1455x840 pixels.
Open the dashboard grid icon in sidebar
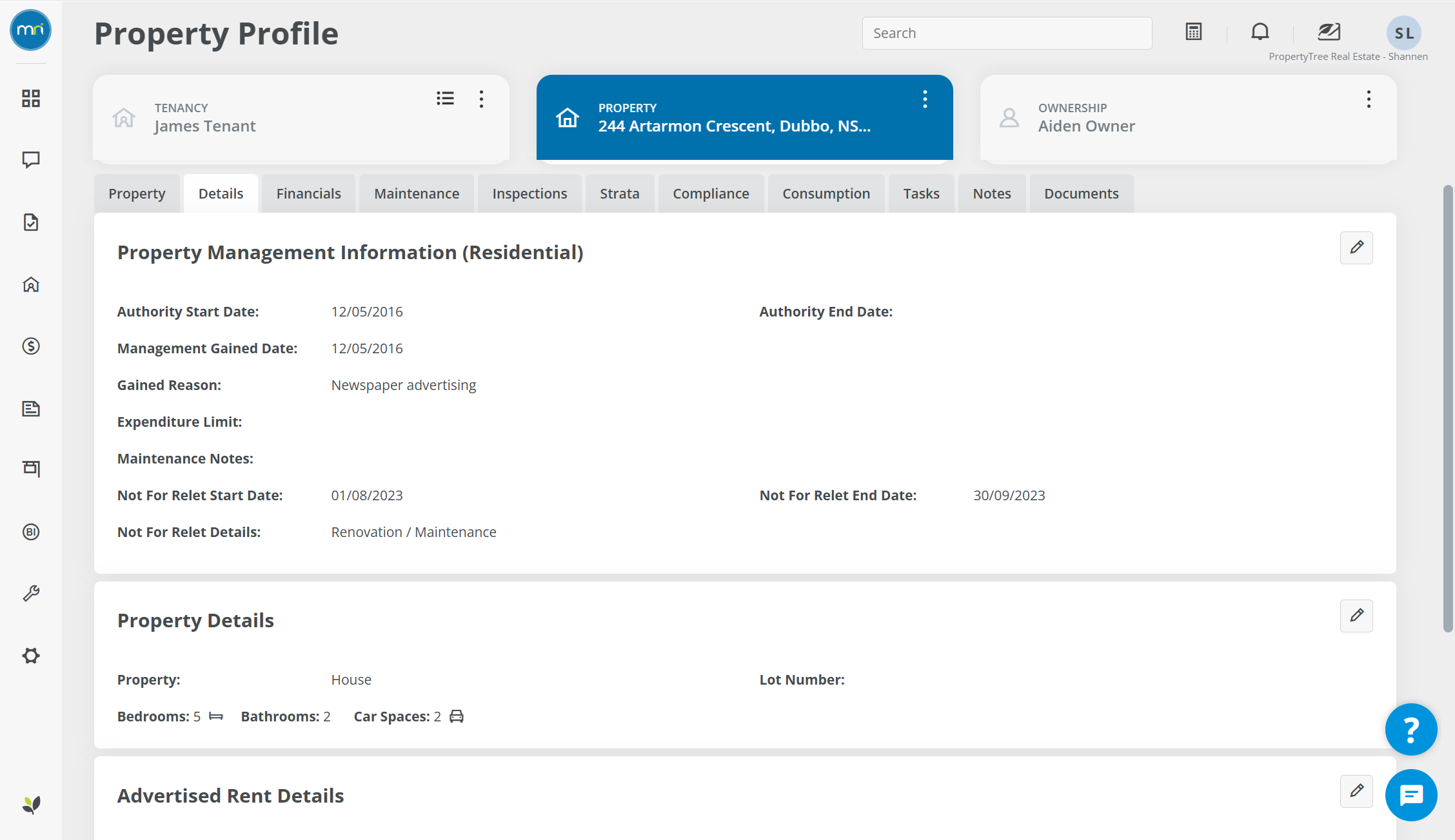[31, 99]
